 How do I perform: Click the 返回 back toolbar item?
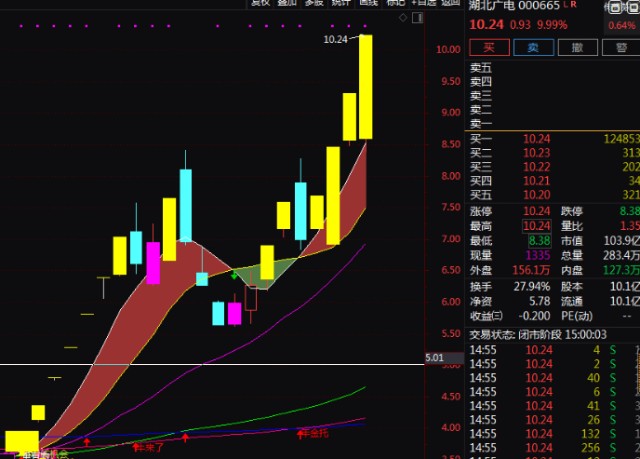(x=451, y=3)
